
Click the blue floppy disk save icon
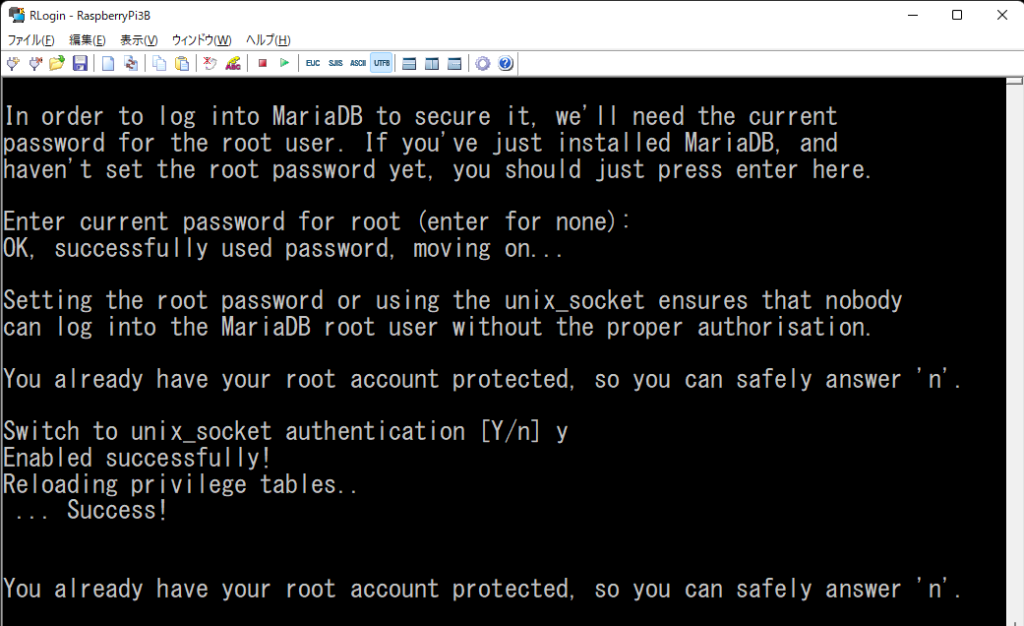click(80, 63)
